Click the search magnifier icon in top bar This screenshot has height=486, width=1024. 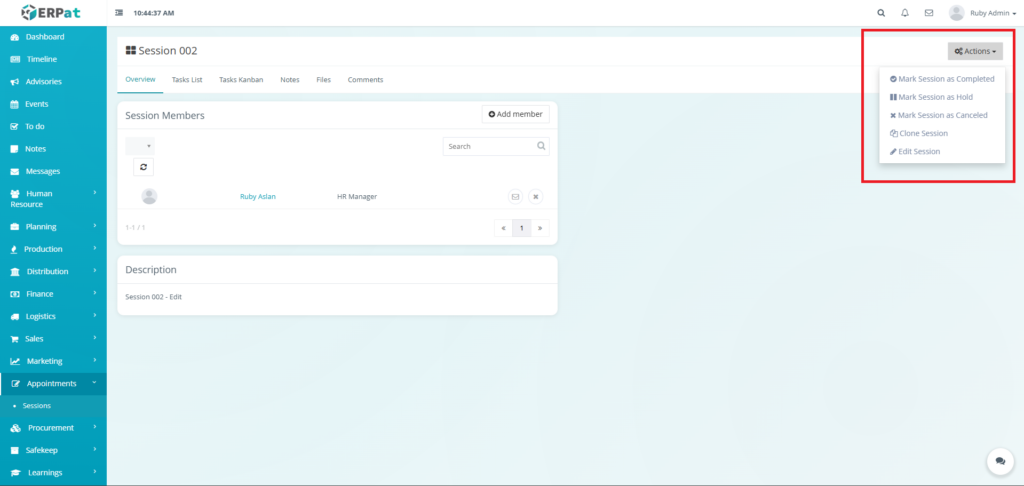(880, 13)
